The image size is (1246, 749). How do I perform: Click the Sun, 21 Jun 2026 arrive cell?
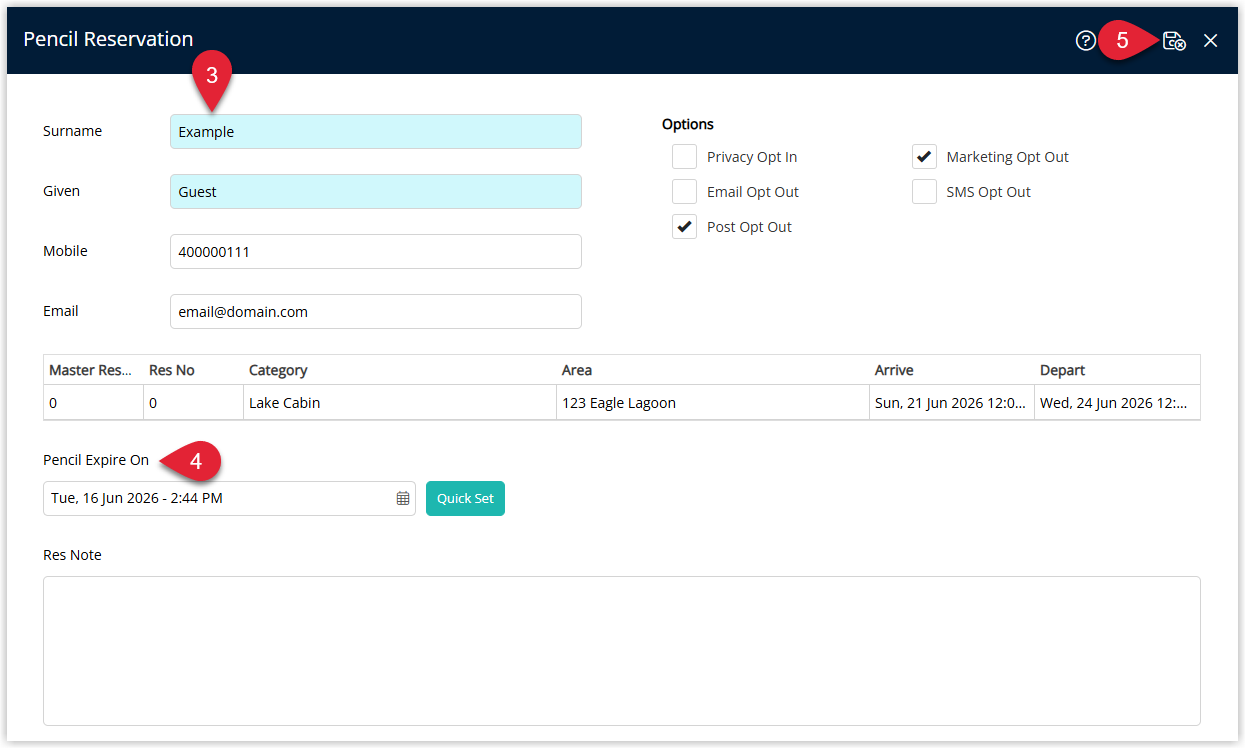click(x=952, y=403)
